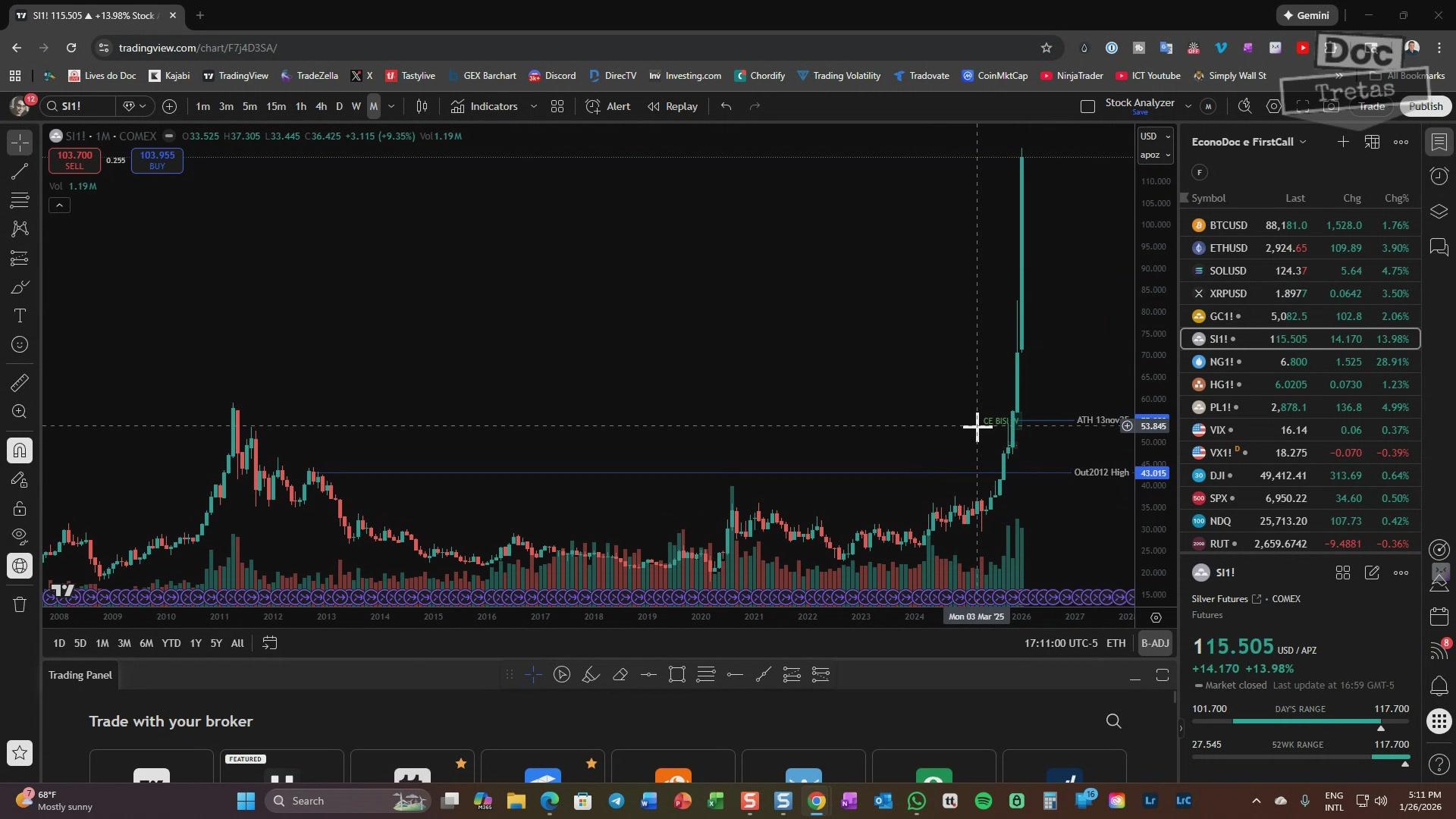
Task: Click the trash remove-objects icon
Action: (x=20, y=604)
